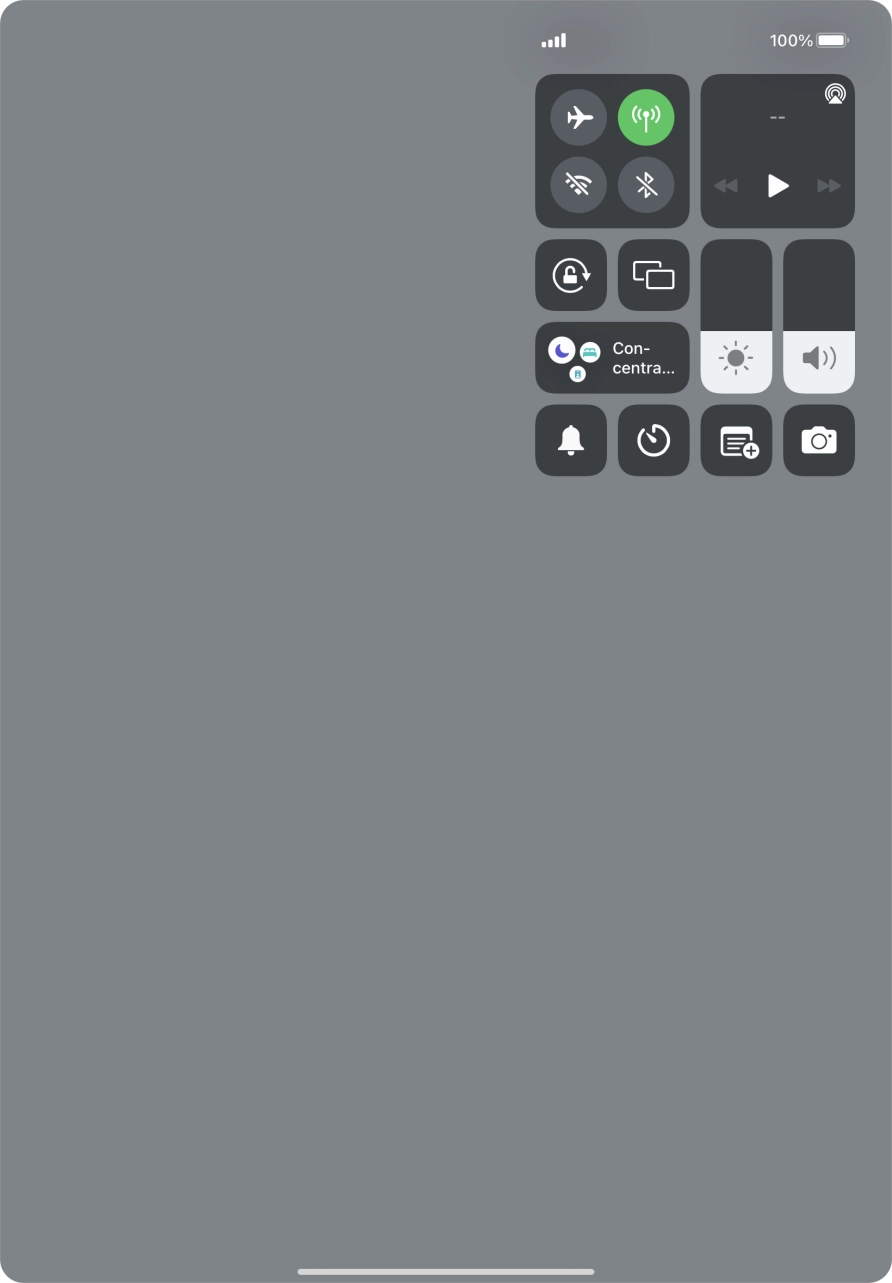Viewport: 892px width, 1283px height.
Task: Tap the play button in media panel
Action: pos(778,185)
